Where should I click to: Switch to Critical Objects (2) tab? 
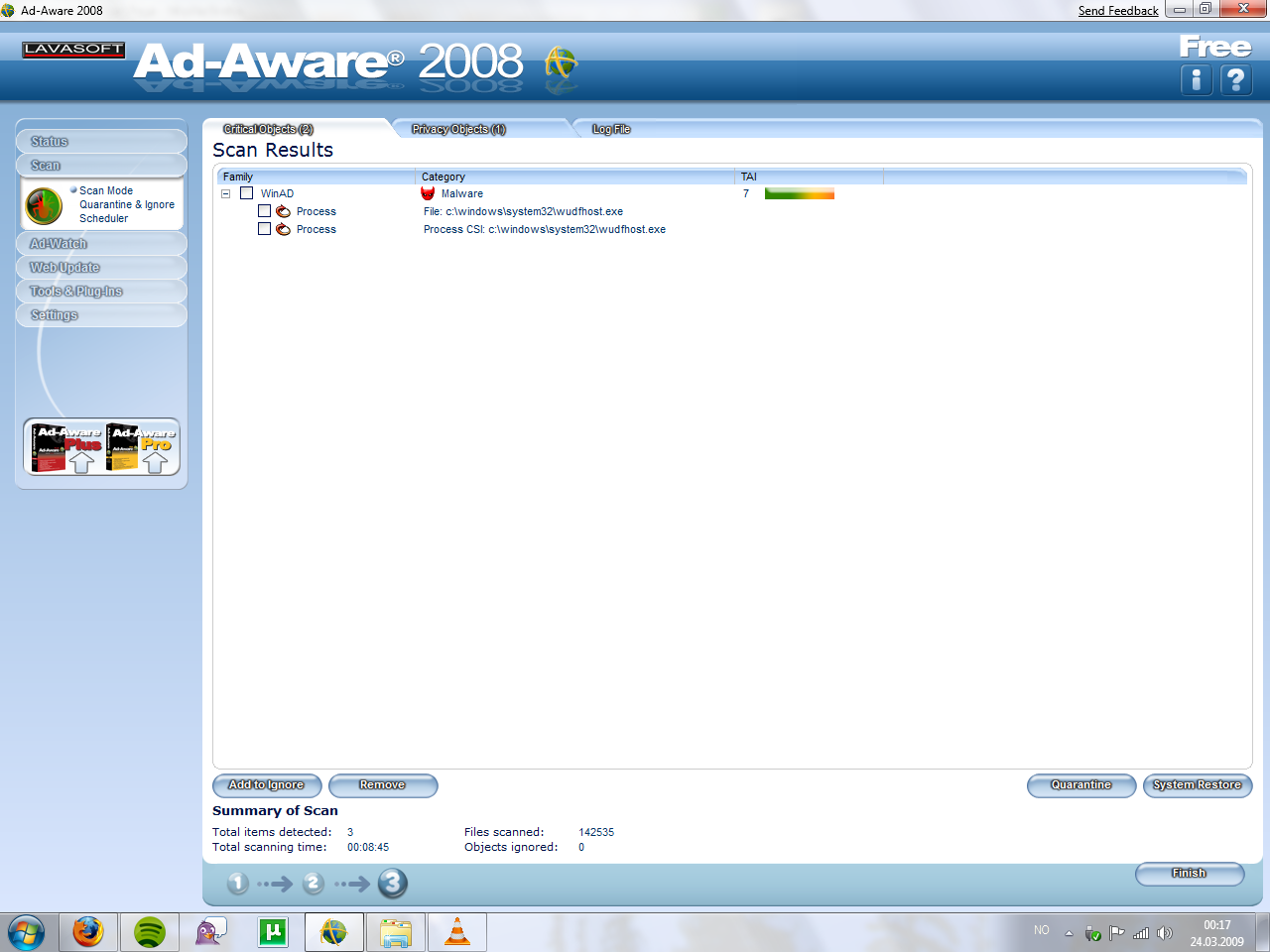coord(268,129)
